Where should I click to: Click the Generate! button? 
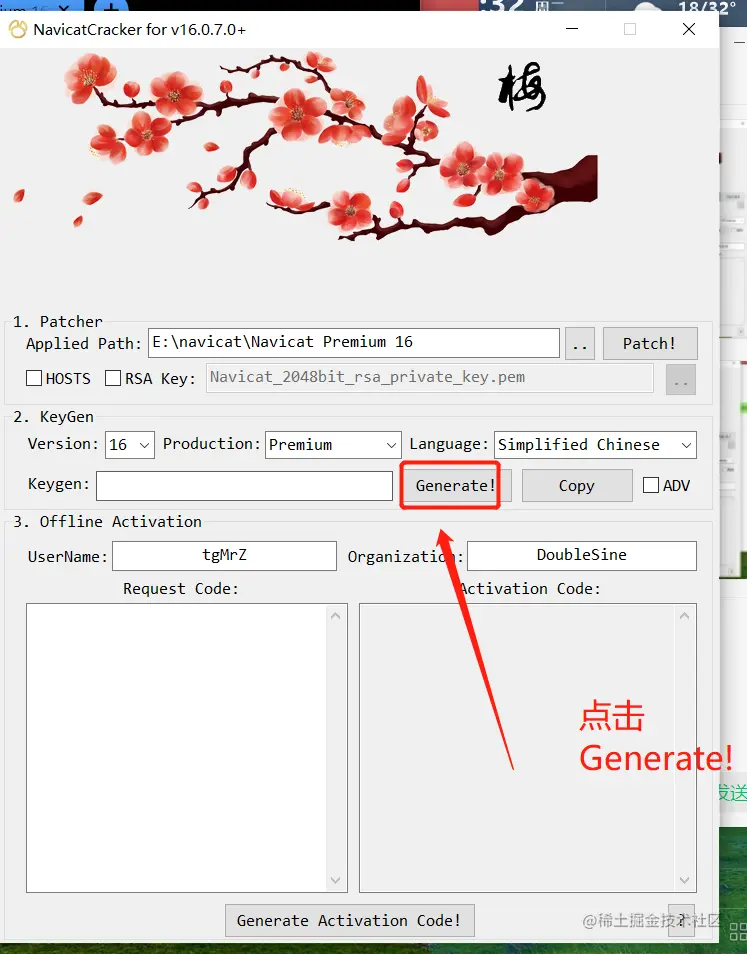[456, 486]
